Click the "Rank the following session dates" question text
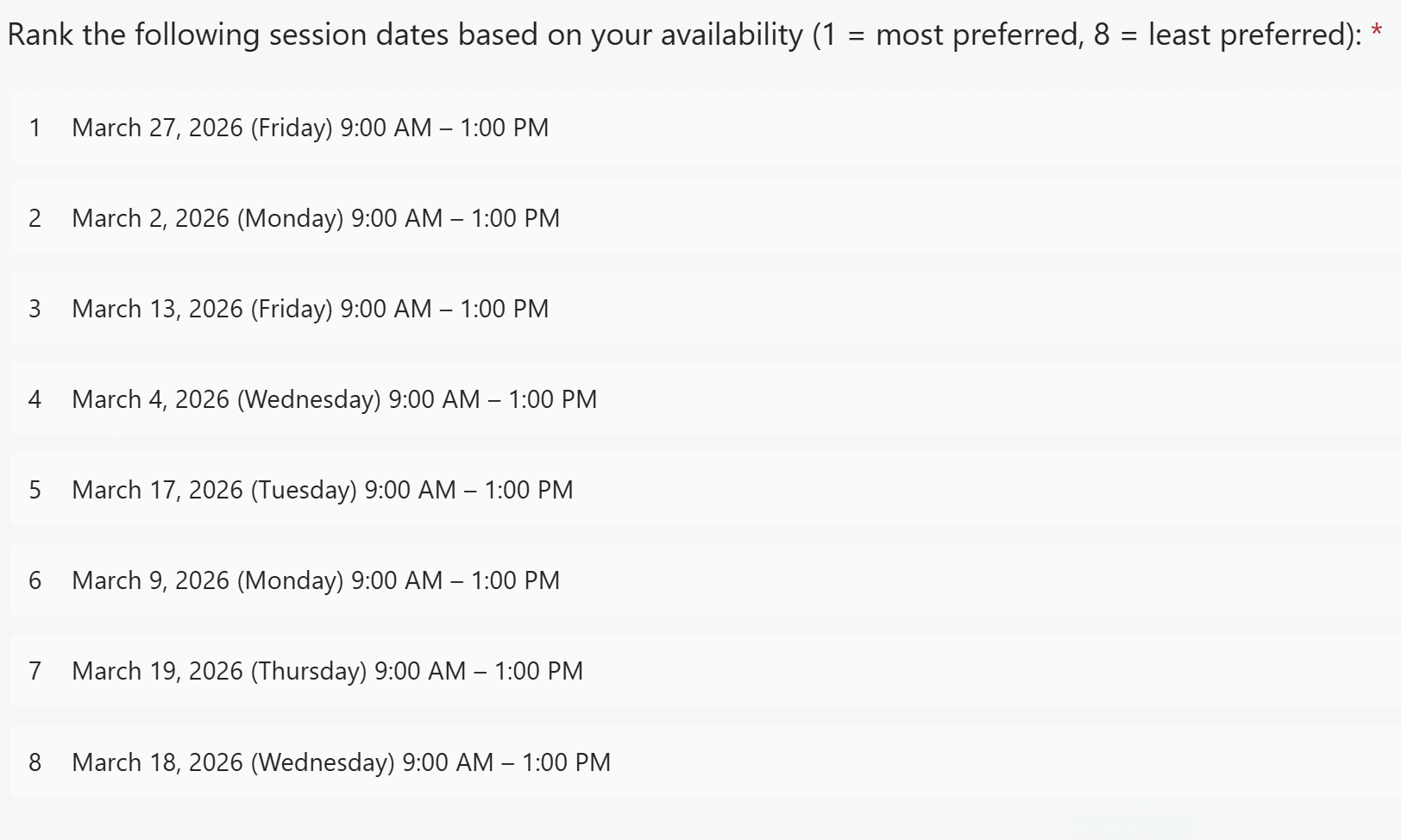Viewport: 1401px width, 840px height. [x=682, y=34]
